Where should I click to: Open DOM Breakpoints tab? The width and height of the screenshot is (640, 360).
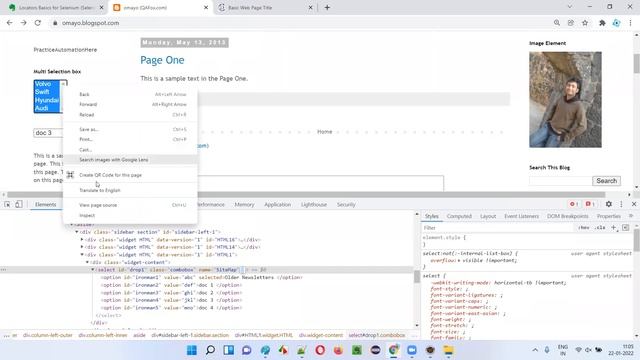click(567, 216)
